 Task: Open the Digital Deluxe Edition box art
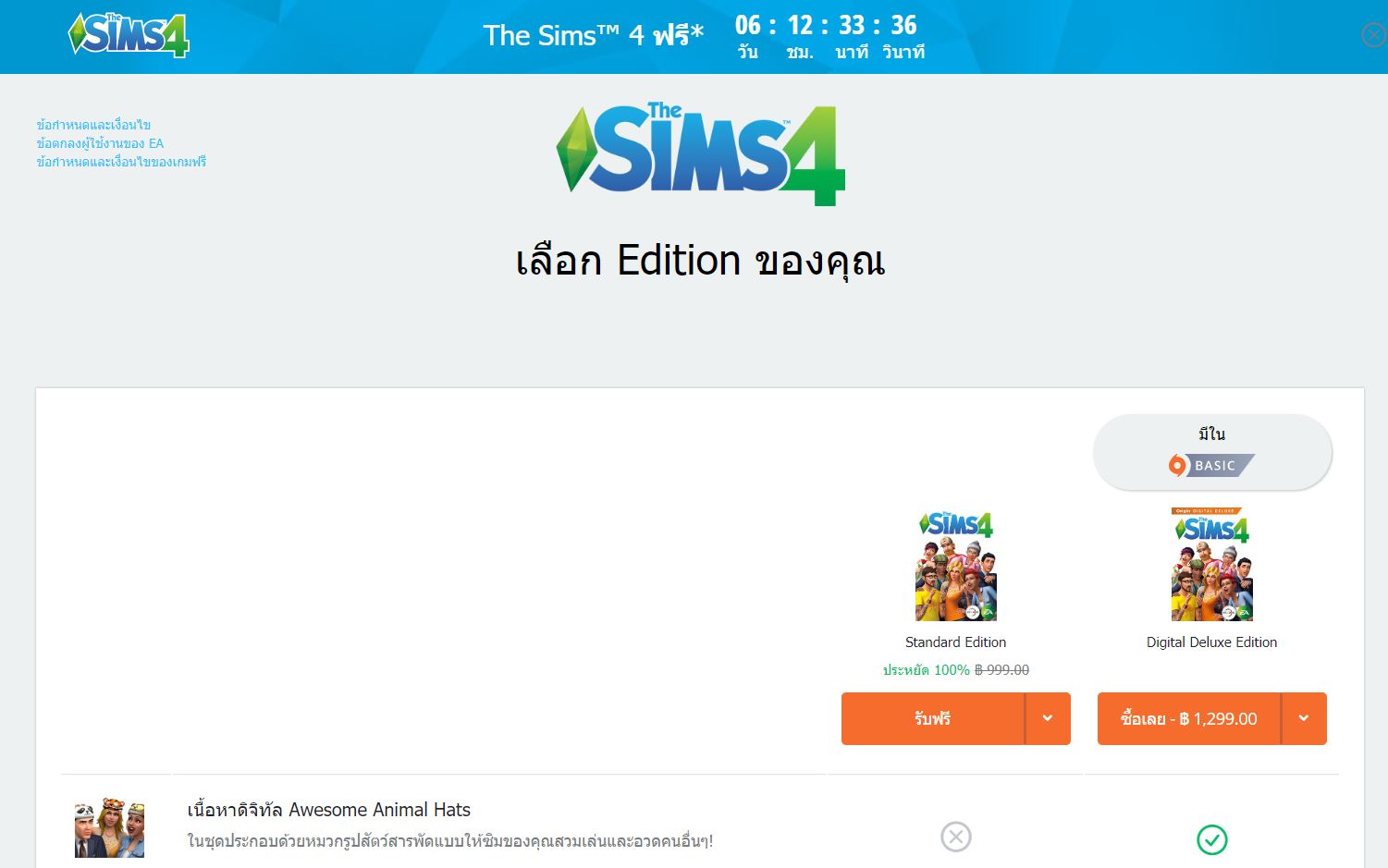pyautogui.click(x=1212, y=564)
